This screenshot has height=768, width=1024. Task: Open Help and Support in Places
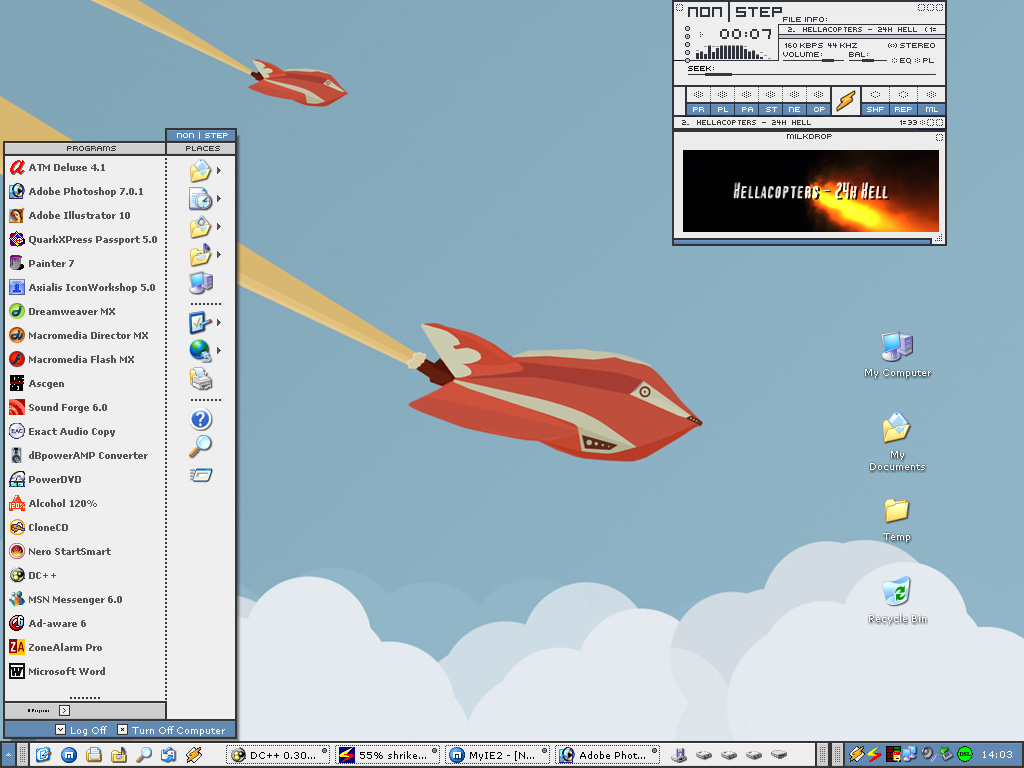(200, 419)
